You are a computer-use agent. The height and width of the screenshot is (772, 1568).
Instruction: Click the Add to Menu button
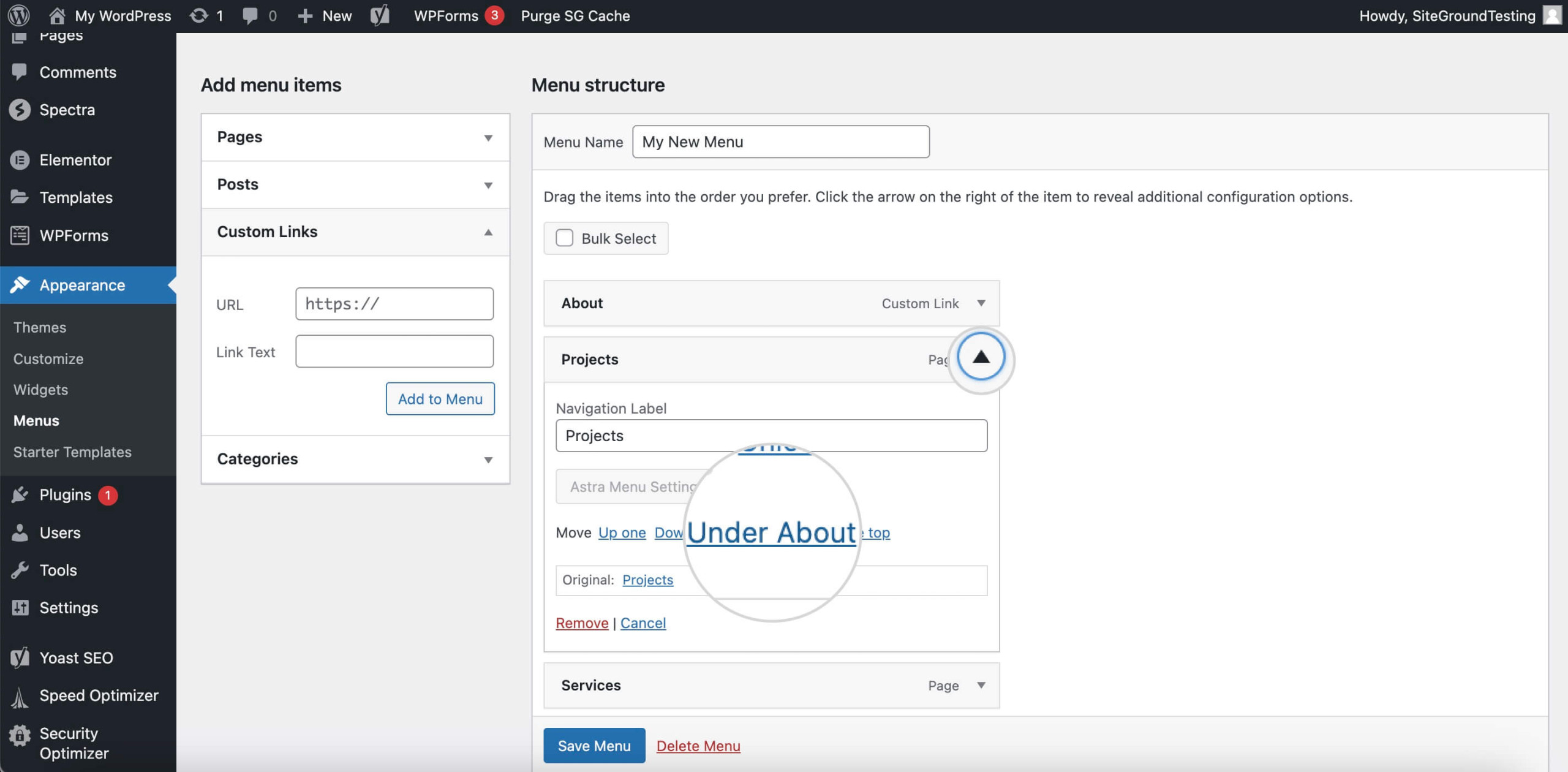click(x=440, y=399)
